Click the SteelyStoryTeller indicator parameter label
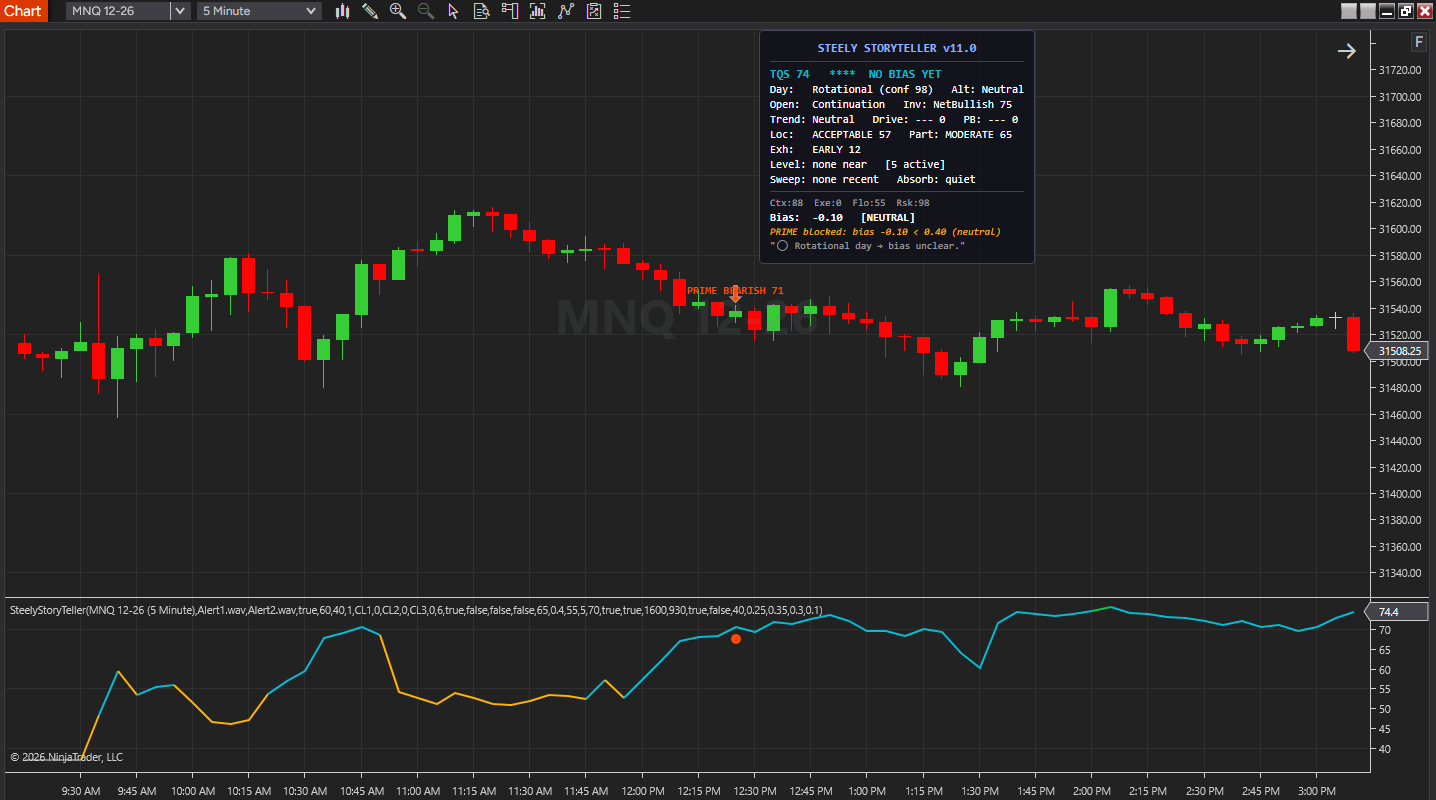Image resolution: width=1436 pixels, height=800 pixels. [416, 609]
